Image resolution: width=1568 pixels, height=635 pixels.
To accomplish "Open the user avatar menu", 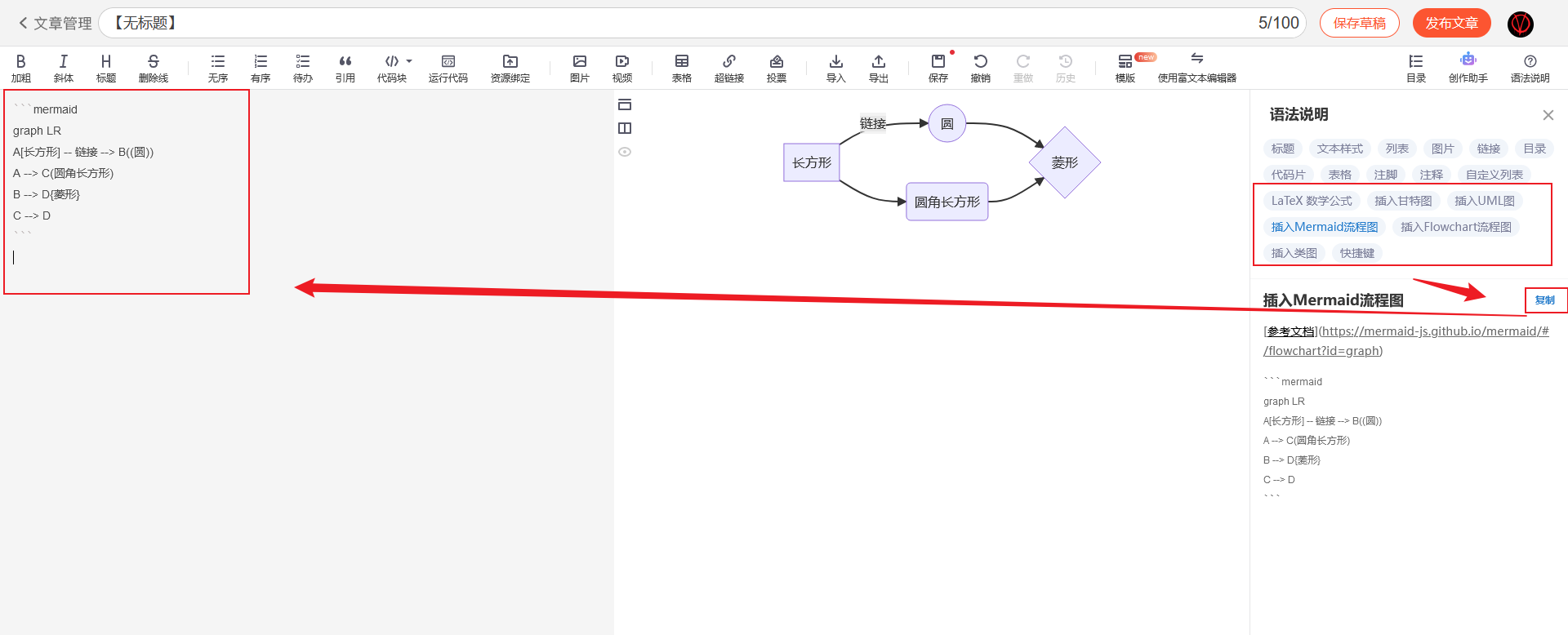I will pos(1521,24).
